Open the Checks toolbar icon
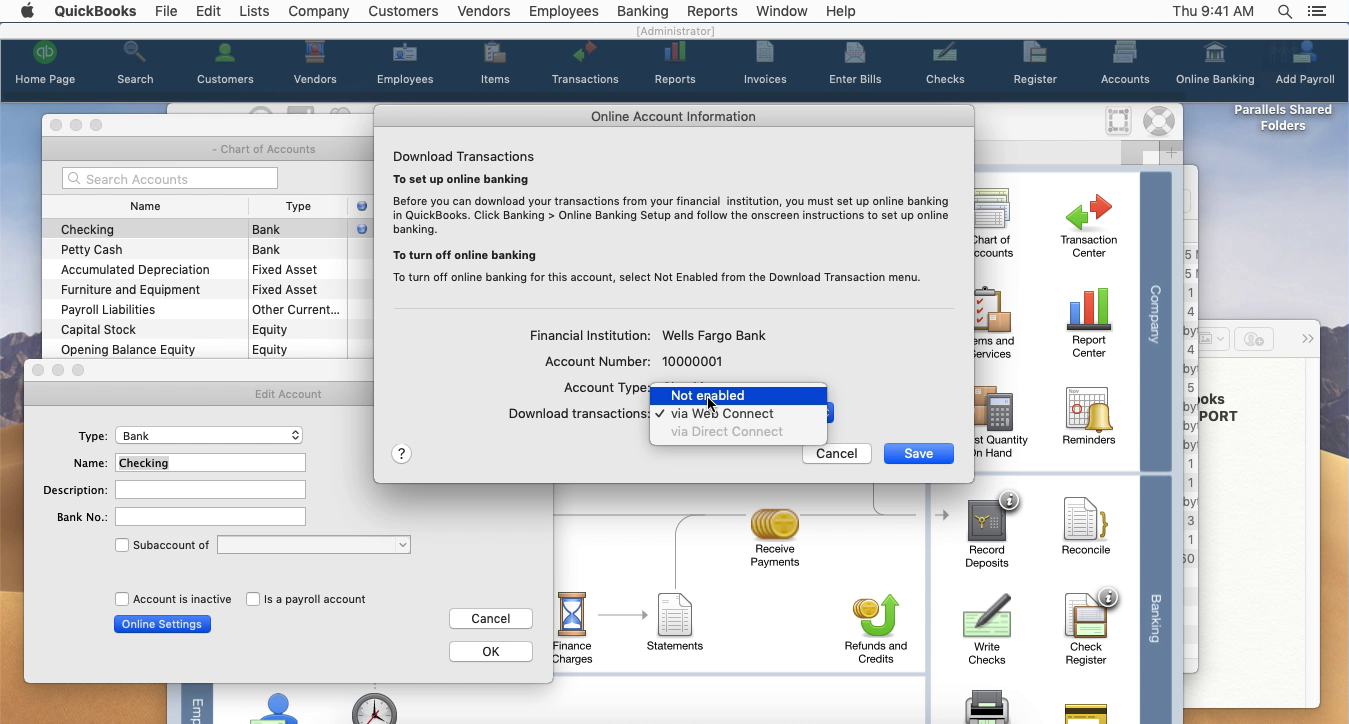This screenshot has width=1349, height=724. click(x=945, y=63)
